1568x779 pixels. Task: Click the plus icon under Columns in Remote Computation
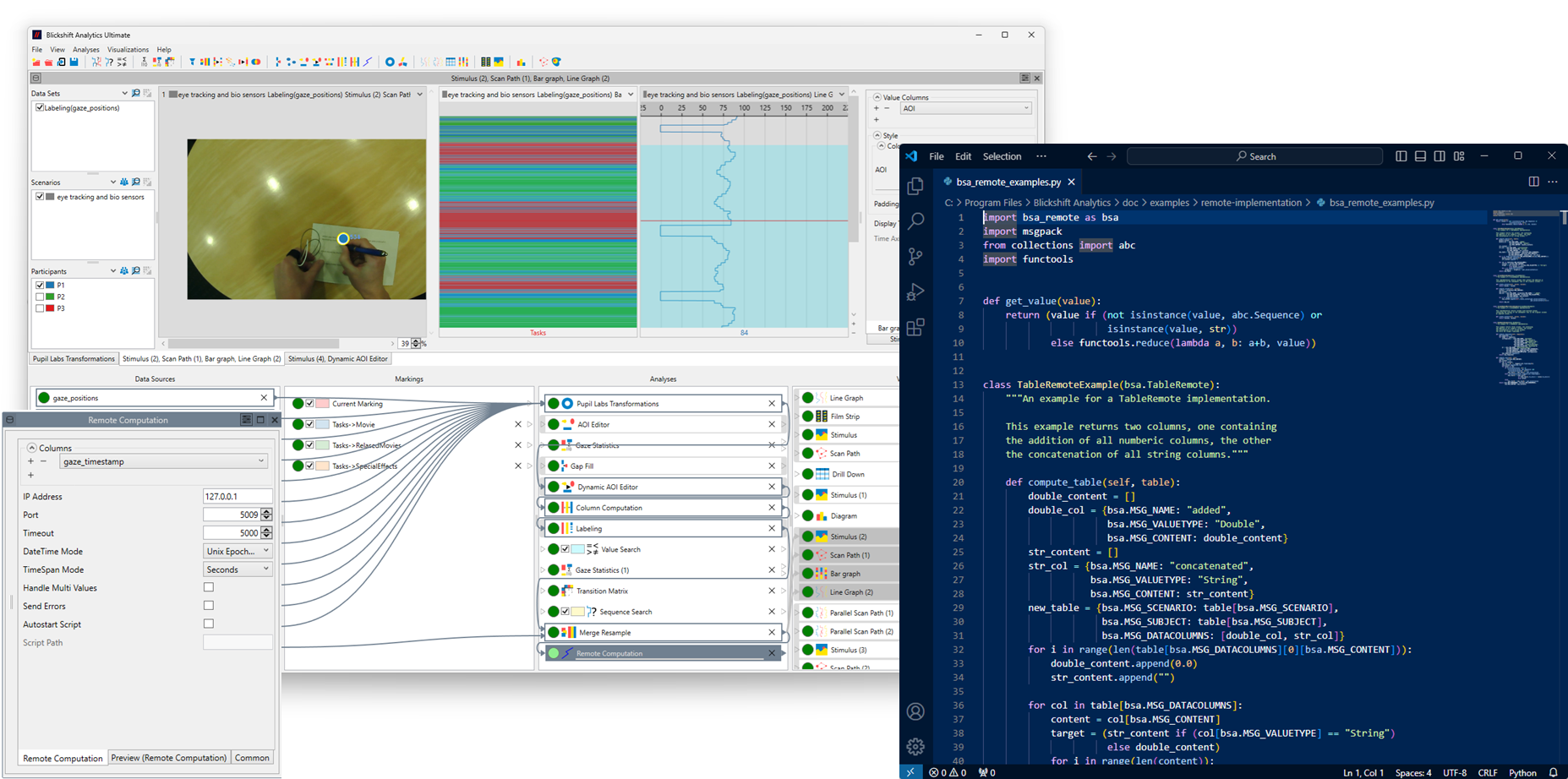point(31,461)
